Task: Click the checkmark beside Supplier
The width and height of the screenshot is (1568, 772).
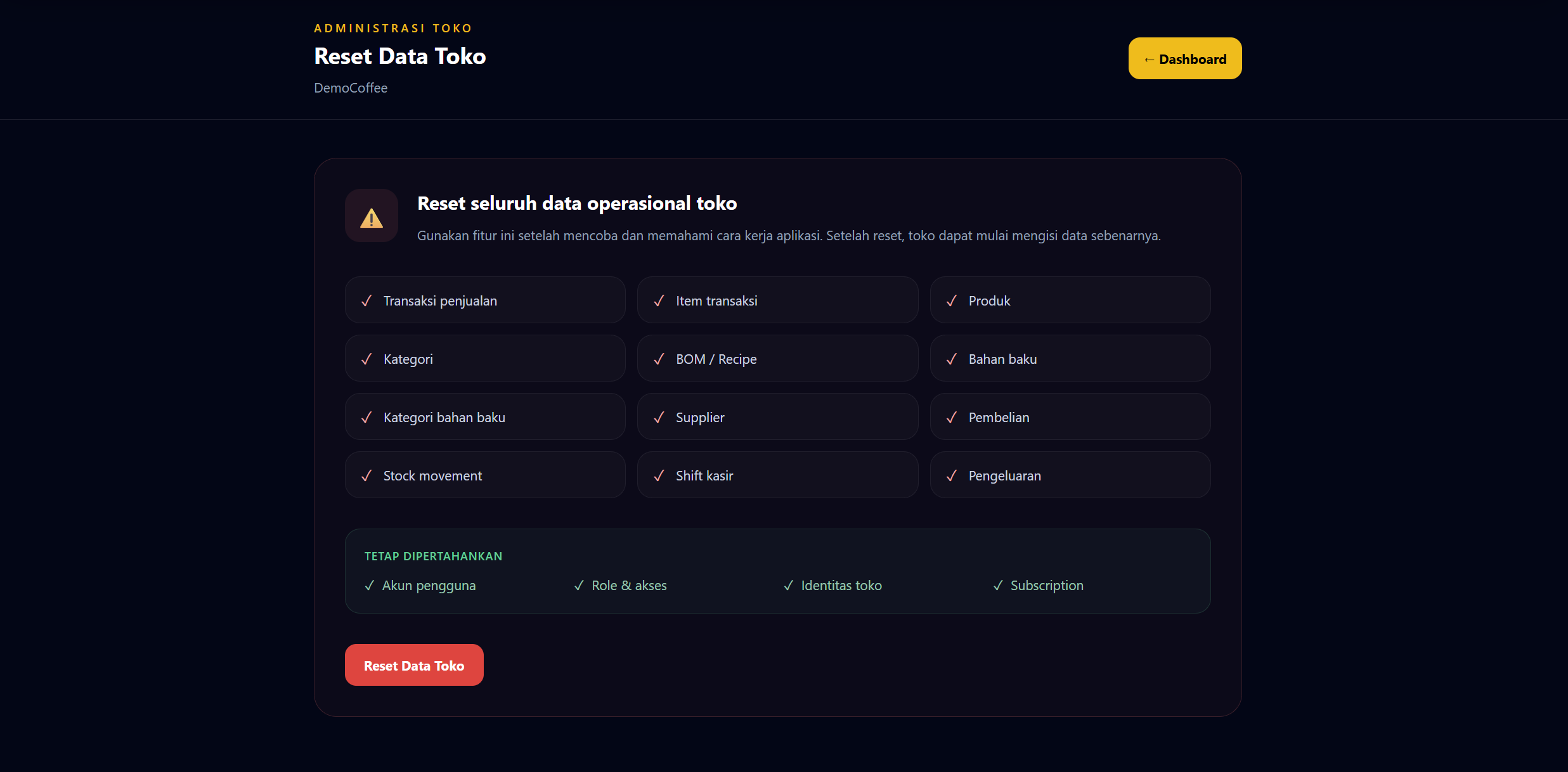Action: point(659,417)
